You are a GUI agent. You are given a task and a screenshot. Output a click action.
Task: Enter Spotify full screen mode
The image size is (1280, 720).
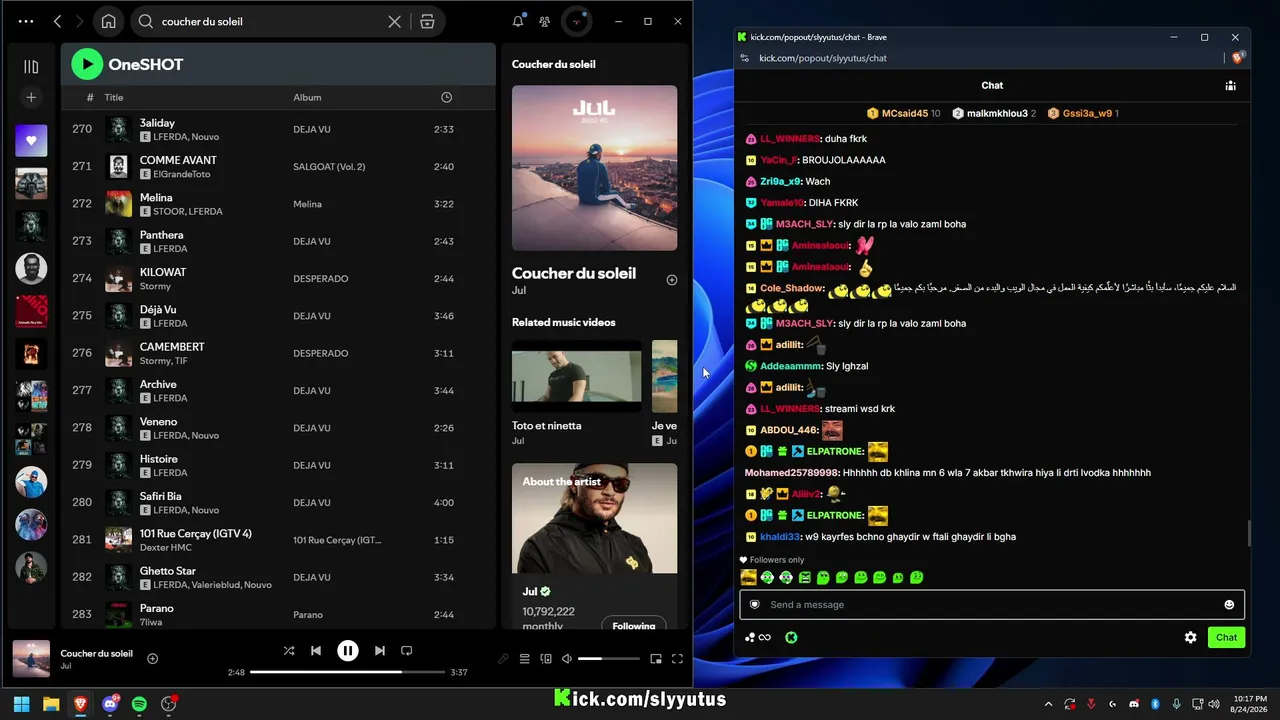677,659
